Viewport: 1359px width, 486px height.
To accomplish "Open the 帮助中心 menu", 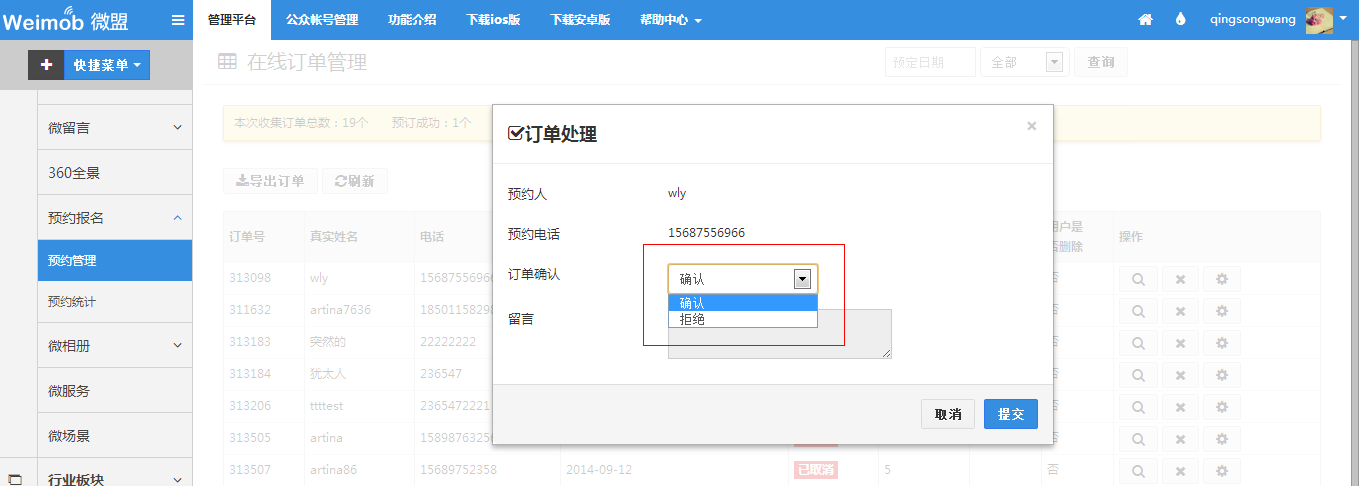I will pyautogui.click(x=670, y=20).
